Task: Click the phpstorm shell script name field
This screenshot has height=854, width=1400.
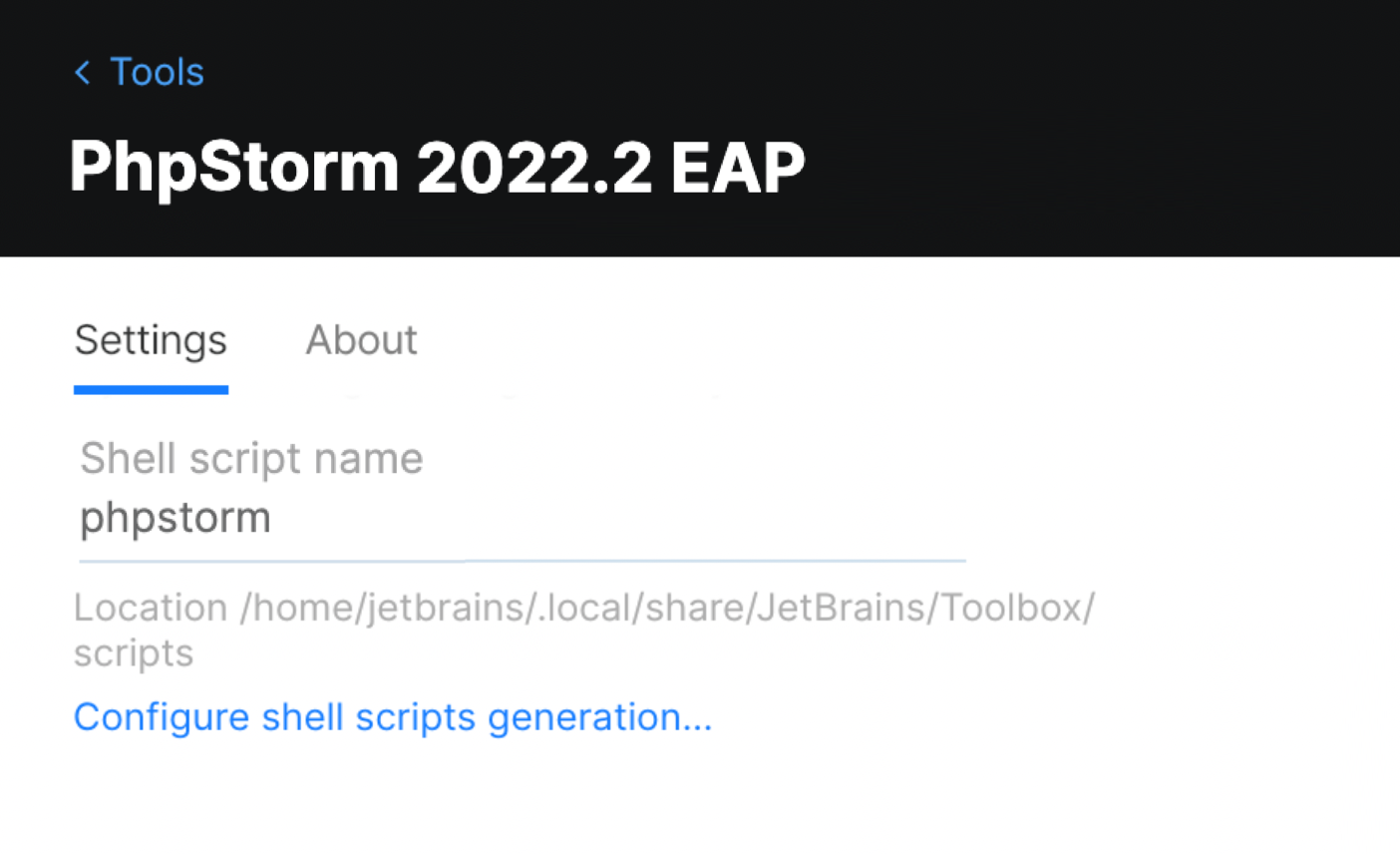Action: pyautogui.click(x=399, y=518)
